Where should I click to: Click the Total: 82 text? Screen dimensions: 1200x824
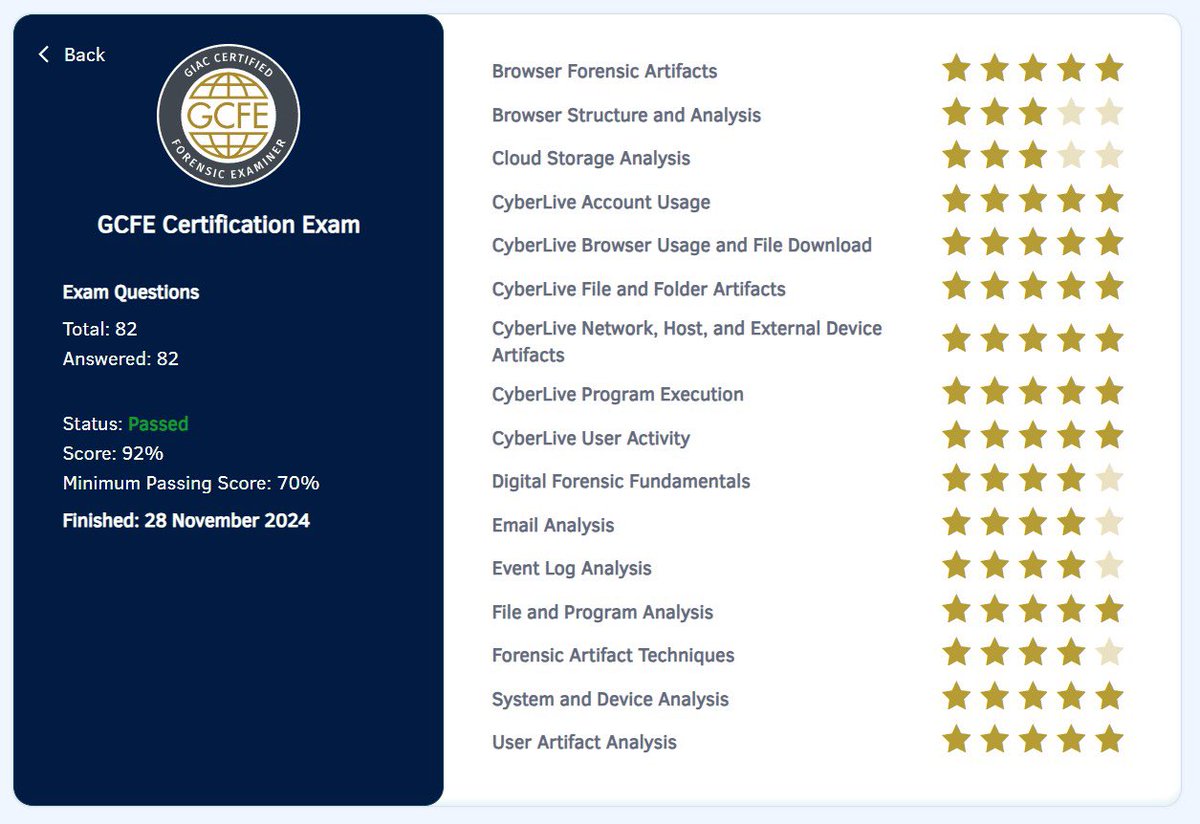[x=100, y=329]
